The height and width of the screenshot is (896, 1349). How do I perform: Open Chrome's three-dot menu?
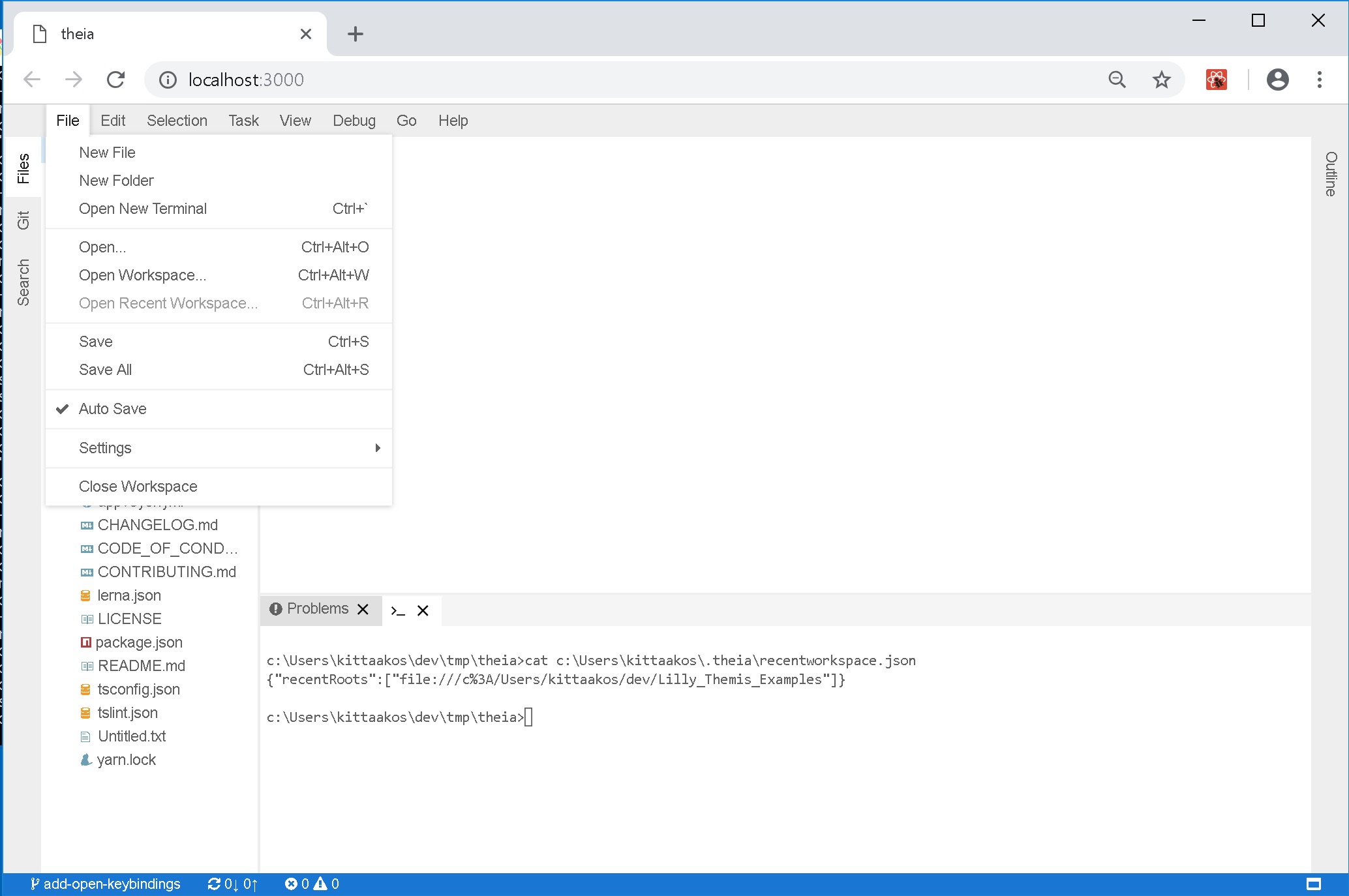pyautogui.click(x=1319, y=80)
